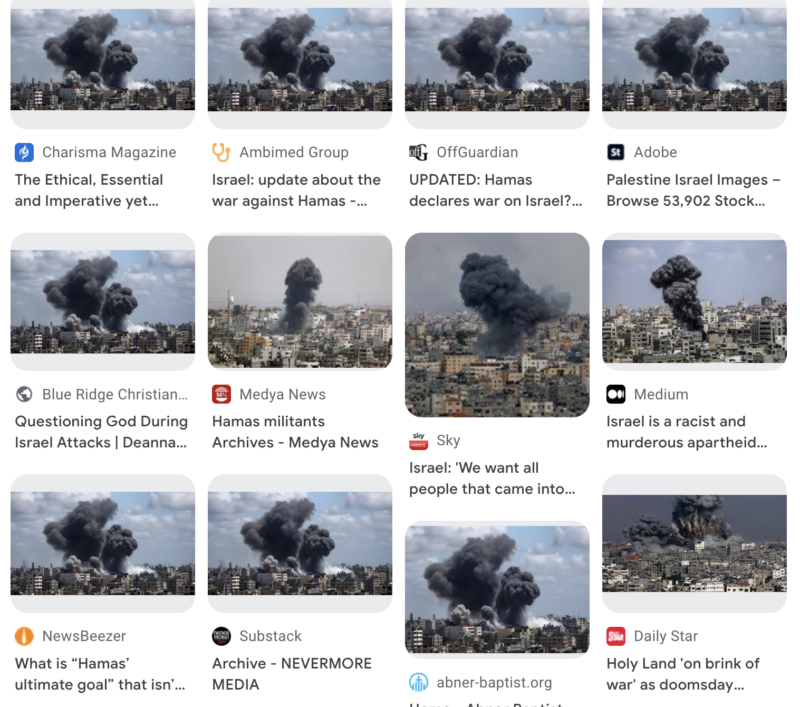
Task: Open "Palestine Israel Images" Adobe stock link
Action: (693, 190)
